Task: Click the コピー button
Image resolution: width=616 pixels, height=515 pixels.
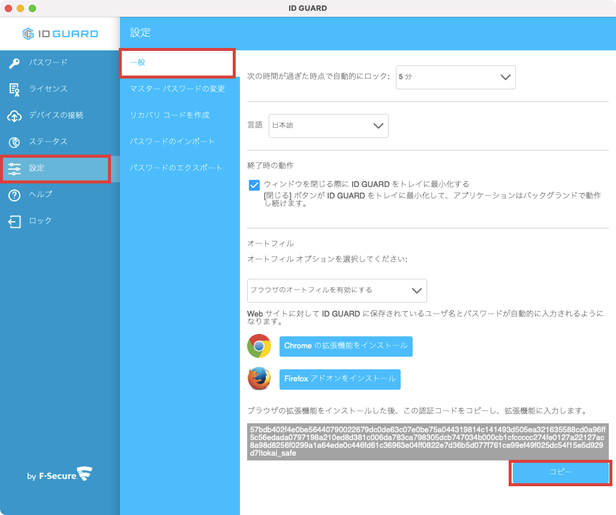Action: (561, 473)
